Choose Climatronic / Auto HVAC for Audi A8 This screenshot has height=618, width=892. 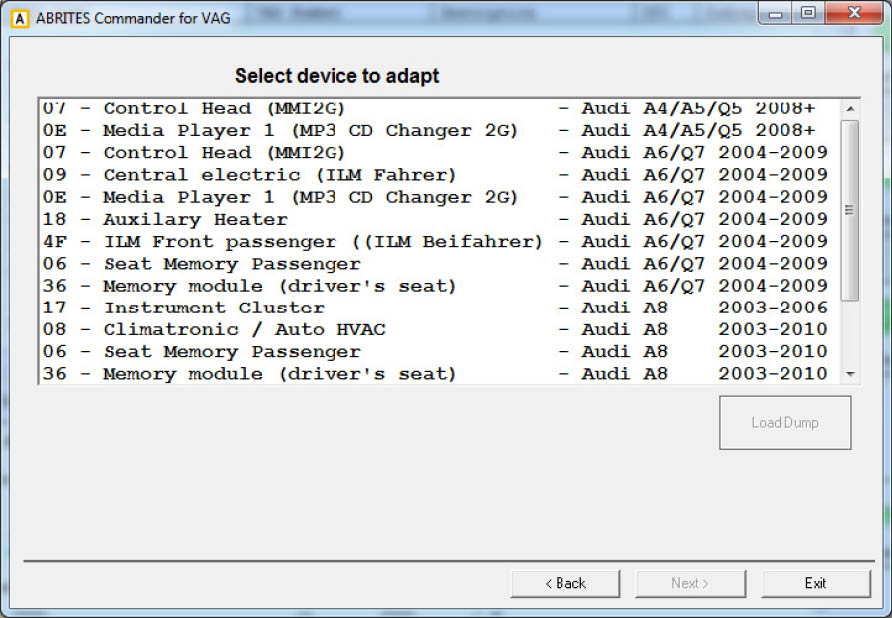click(x=435, y=329)
